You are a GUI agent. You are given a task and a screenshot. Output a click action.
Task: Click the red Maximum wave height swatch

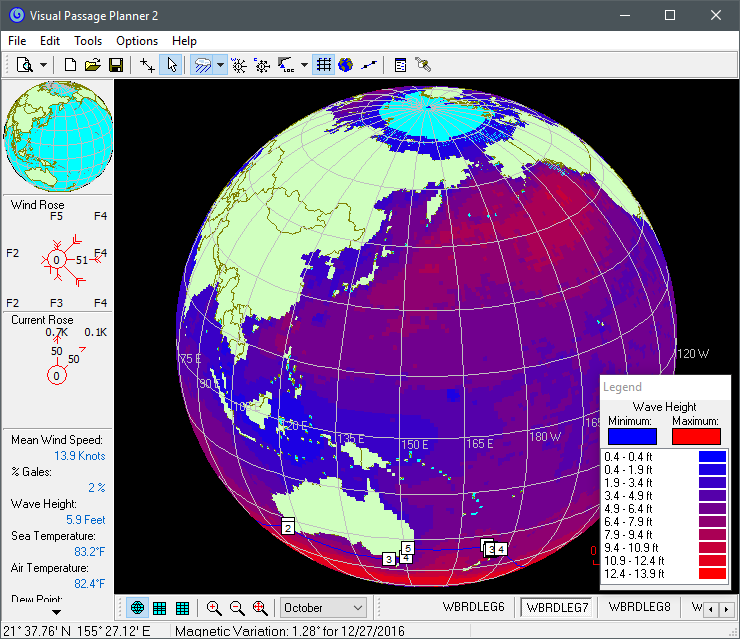[696, 435]
